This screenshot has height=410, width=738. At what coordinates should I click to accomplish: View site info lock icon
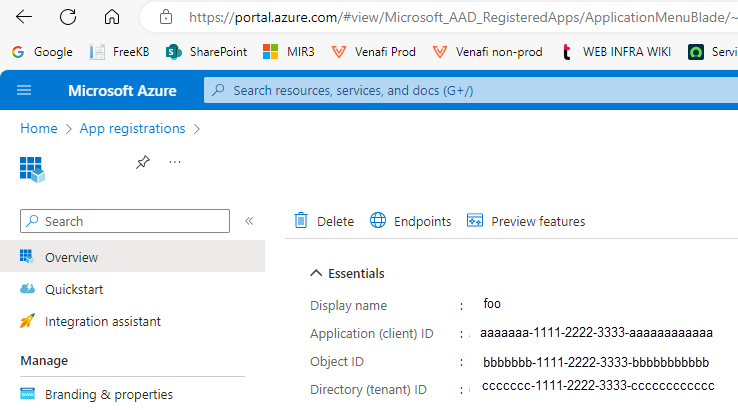click(166, 17)
